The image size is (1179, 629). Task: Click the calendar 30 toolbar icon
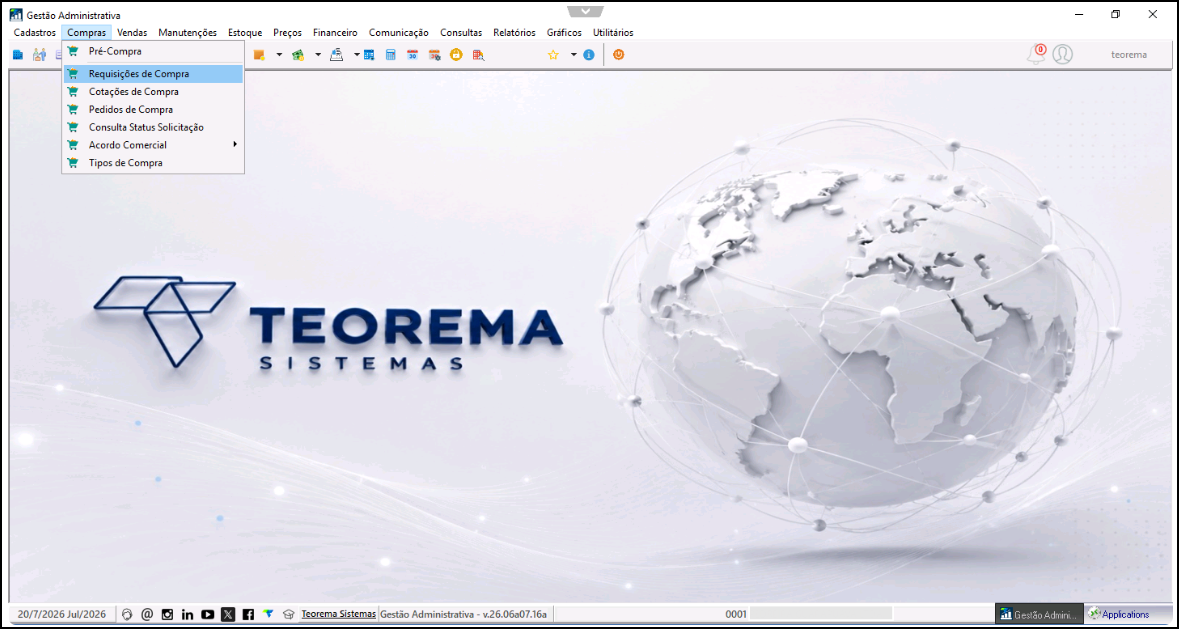[412, 55]
